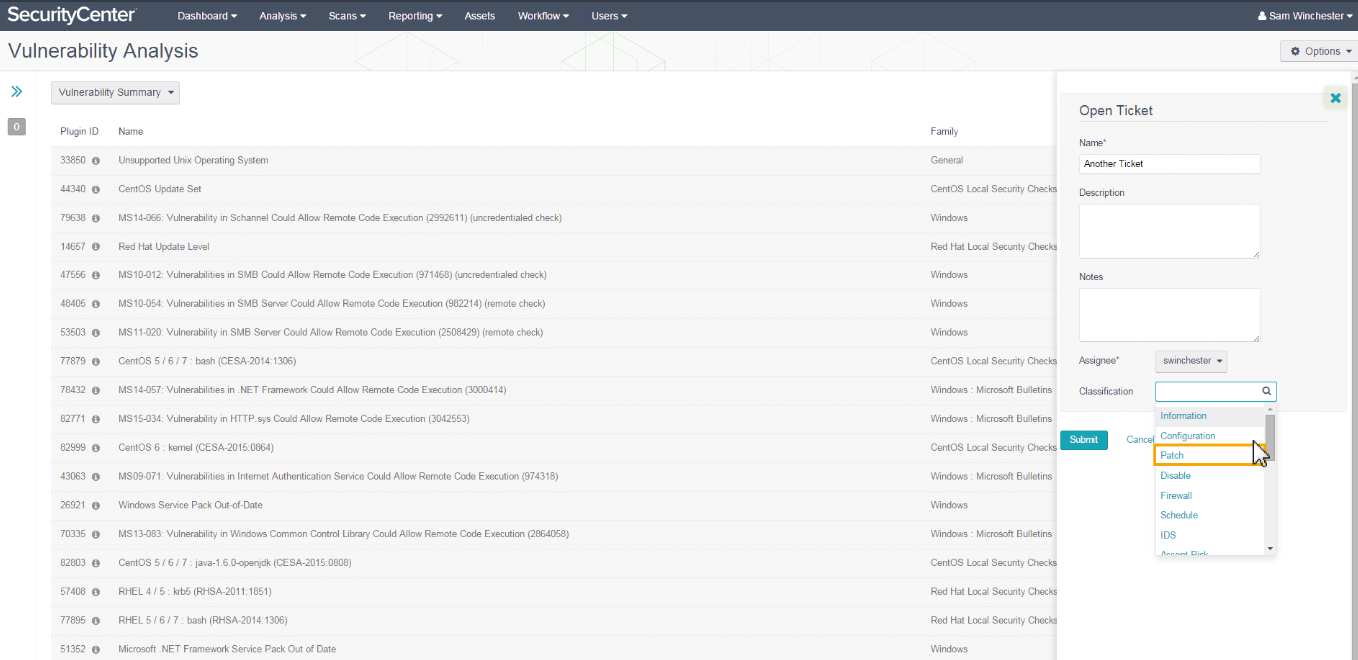The width and height of the screenshot is (1358, 660).
Task: Open the Workflow dropdown
Action: (x=543, y=16)
